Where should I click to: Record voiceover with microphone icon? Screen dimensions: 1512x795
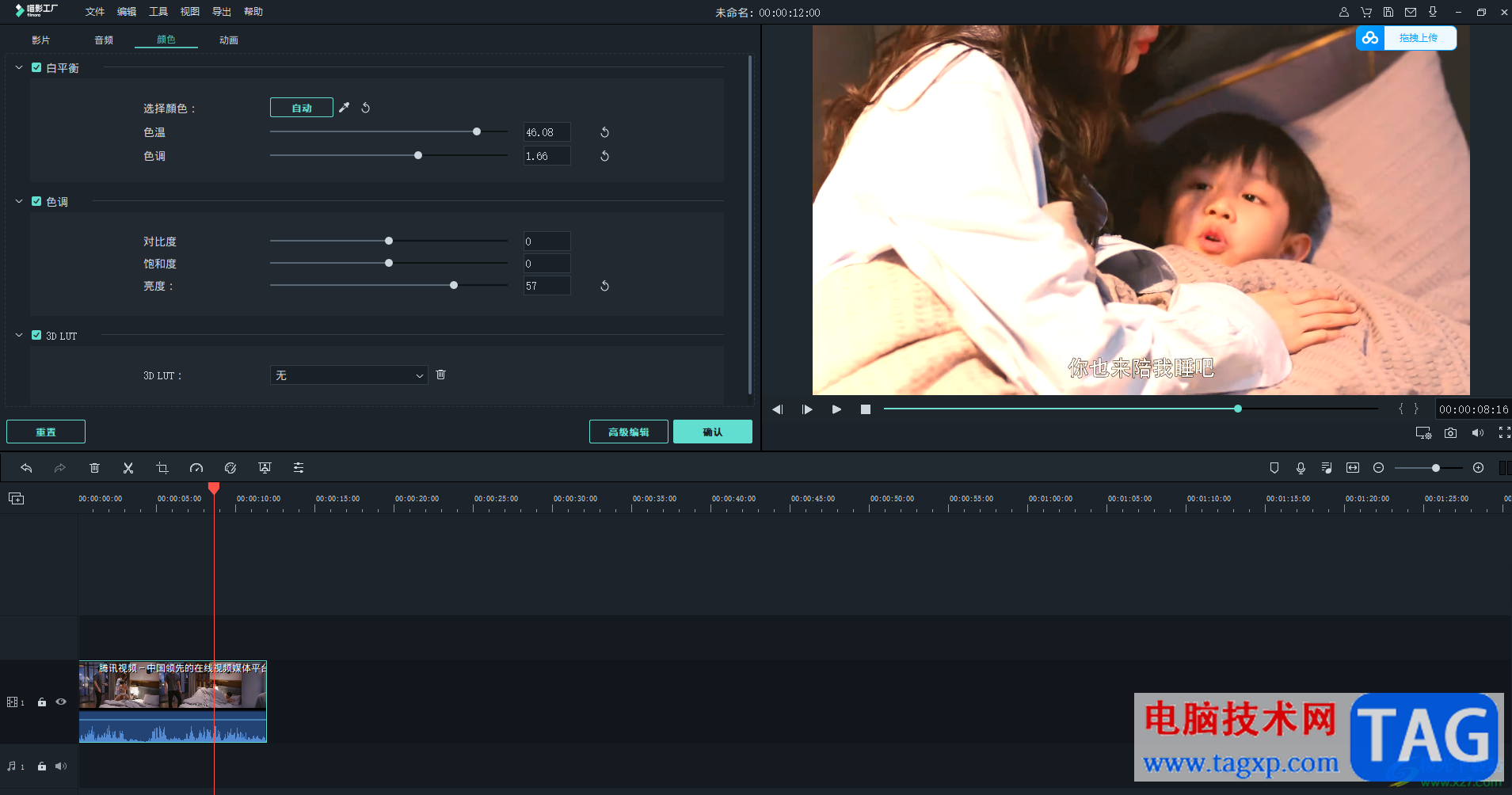(x=1301, y=468)
